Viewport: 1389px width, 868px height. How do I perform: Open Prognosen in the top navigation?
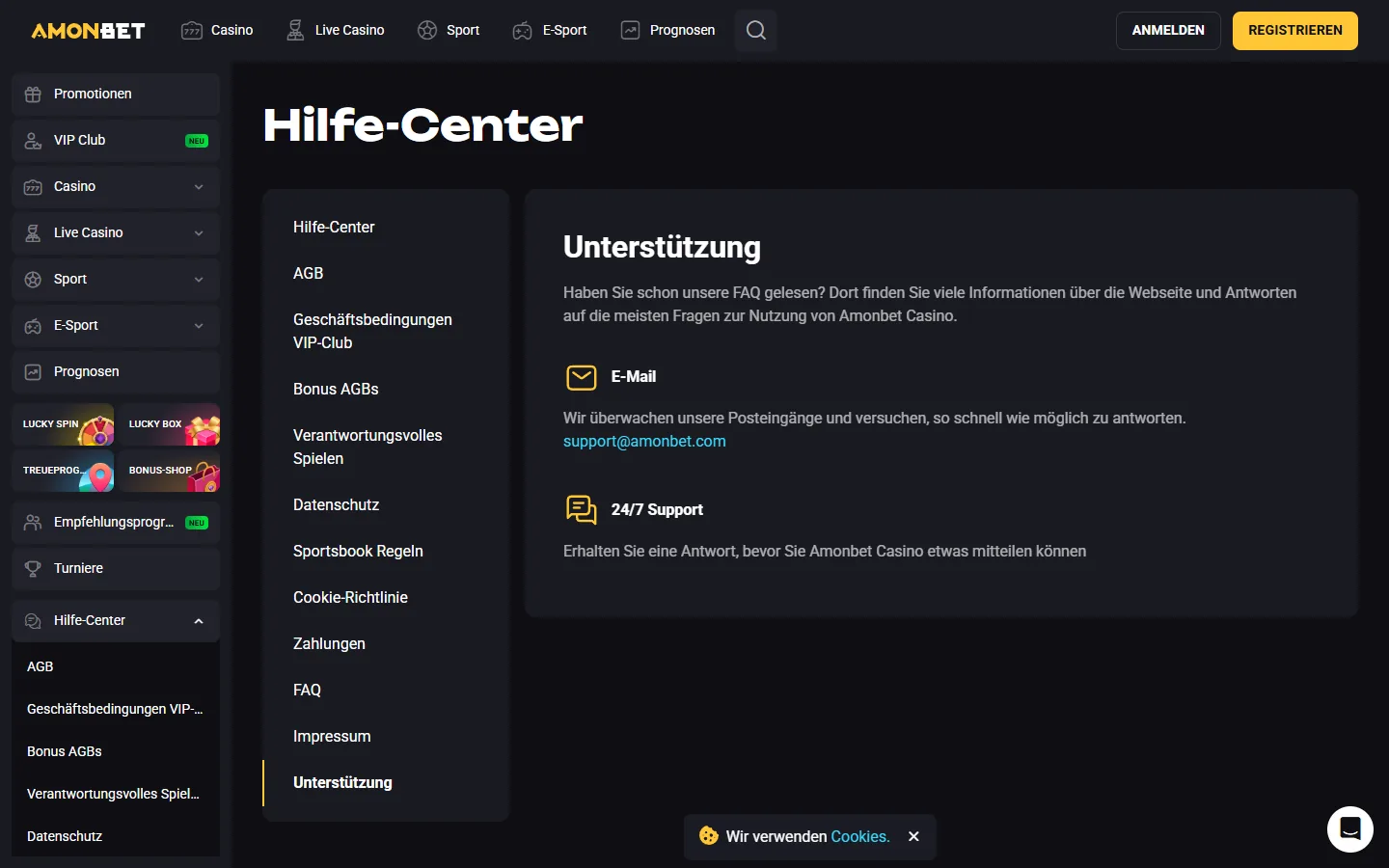[668, 31]
